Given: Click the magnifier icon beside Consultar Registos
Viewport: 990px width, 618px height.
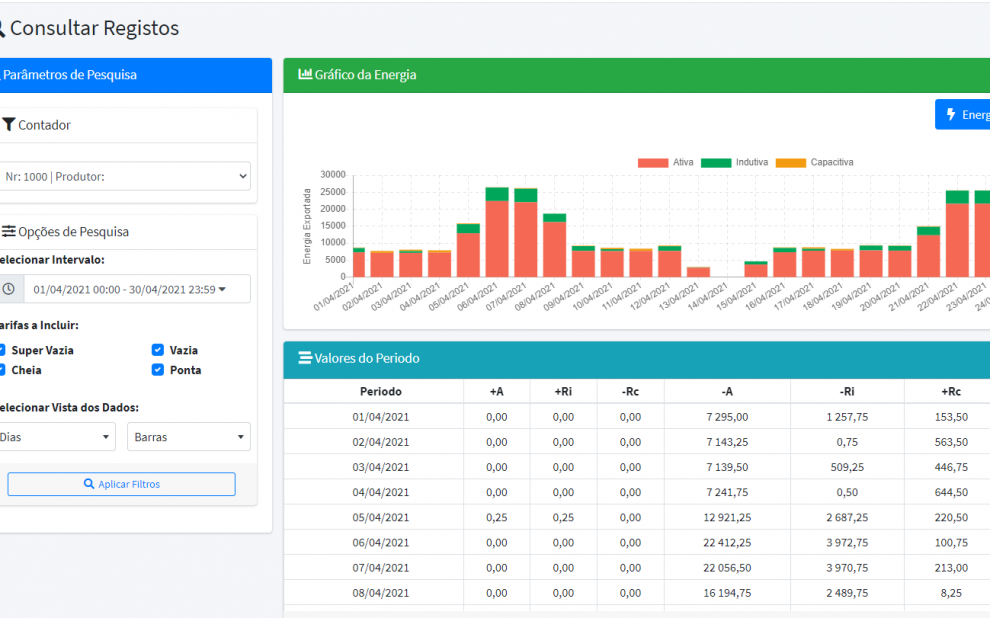Looking at the screenshot, I should tap(2, 29).
